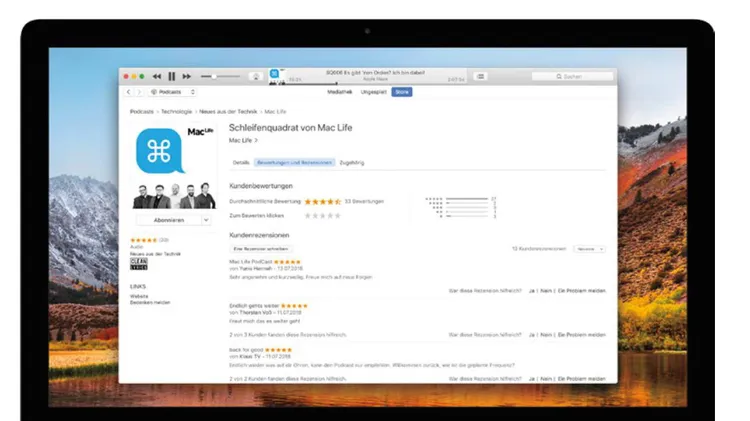
Task: Select the Mac Life PodCast review title
Action: [x=251, y=262]
